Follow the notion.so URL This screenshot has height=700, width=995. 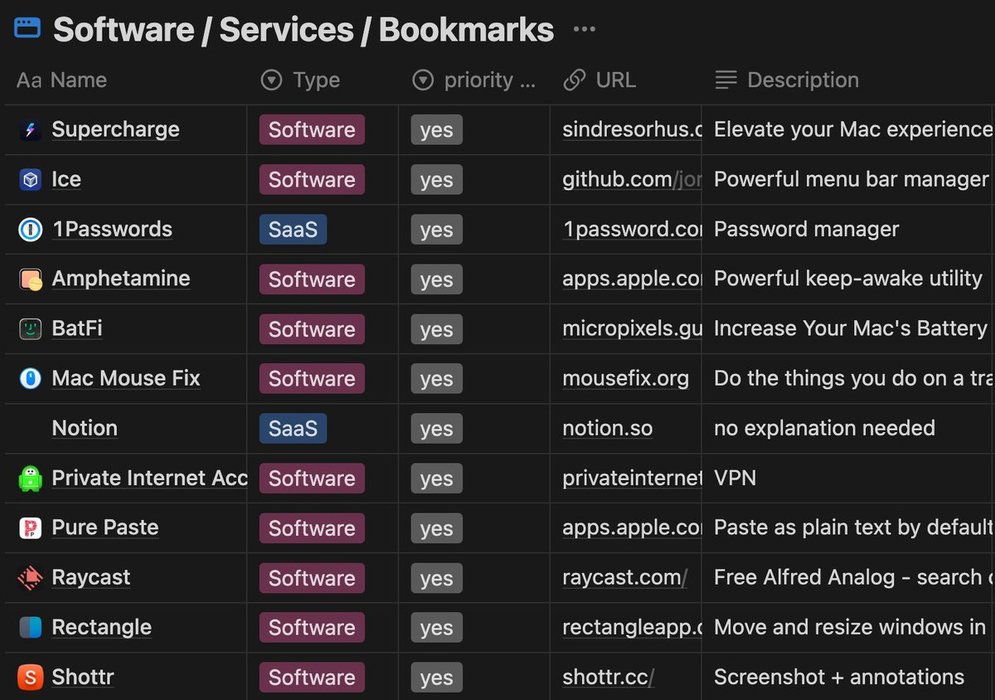607,428
